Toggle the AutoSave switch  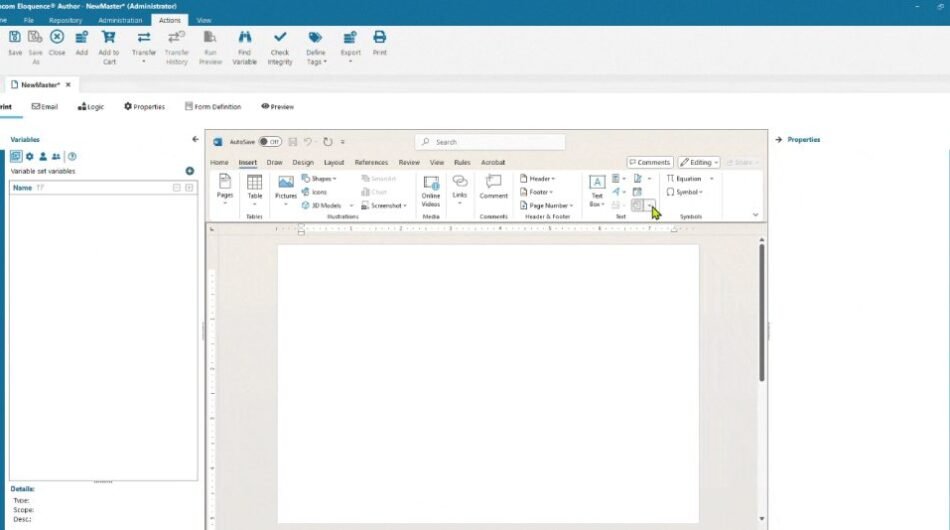[270, 142]
